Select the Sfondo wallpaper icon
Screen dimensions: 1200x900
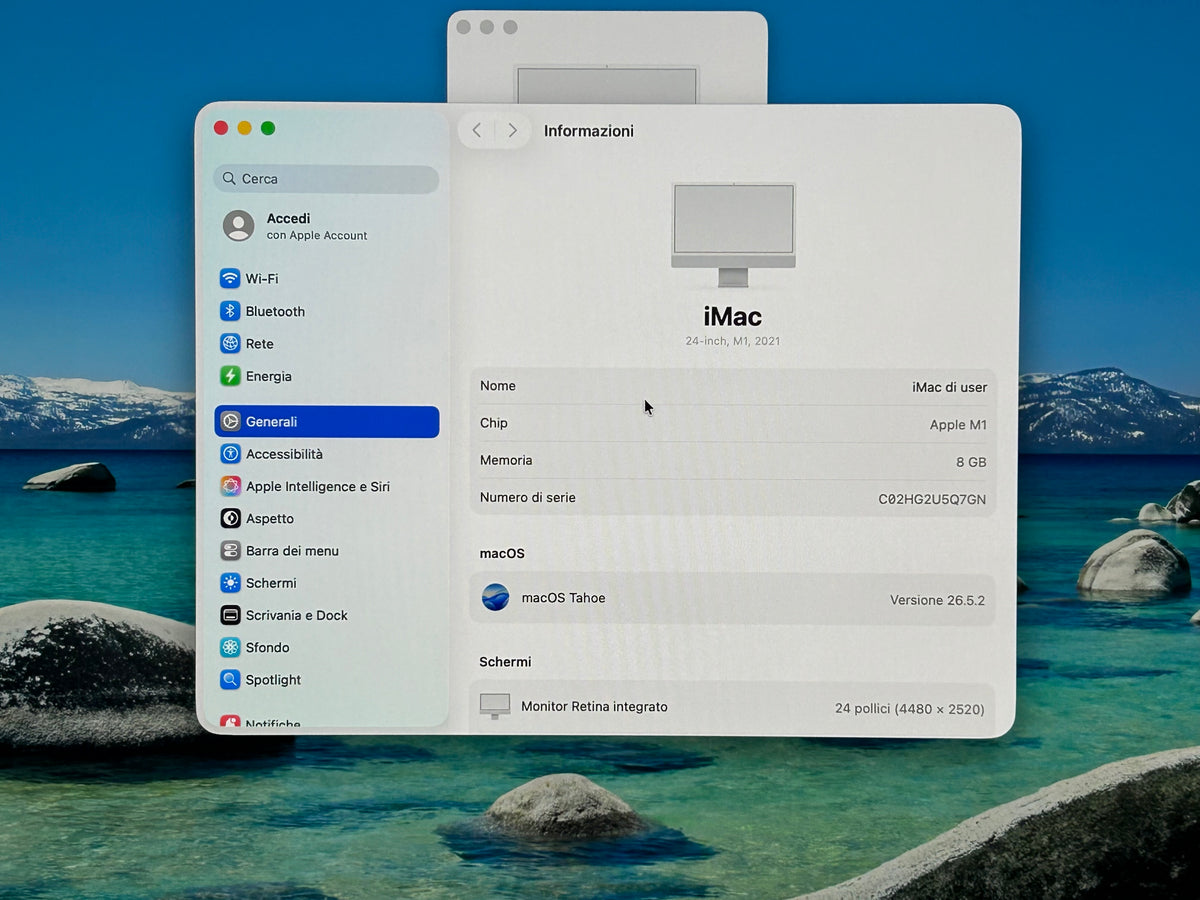click(230, 647)
